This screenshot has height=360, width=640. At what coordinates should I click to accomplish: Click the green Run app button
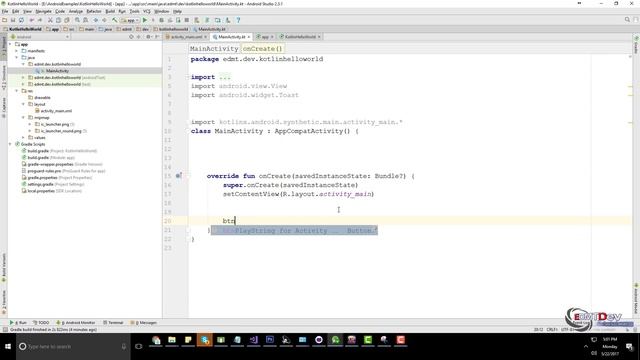[x=144, y=20]
